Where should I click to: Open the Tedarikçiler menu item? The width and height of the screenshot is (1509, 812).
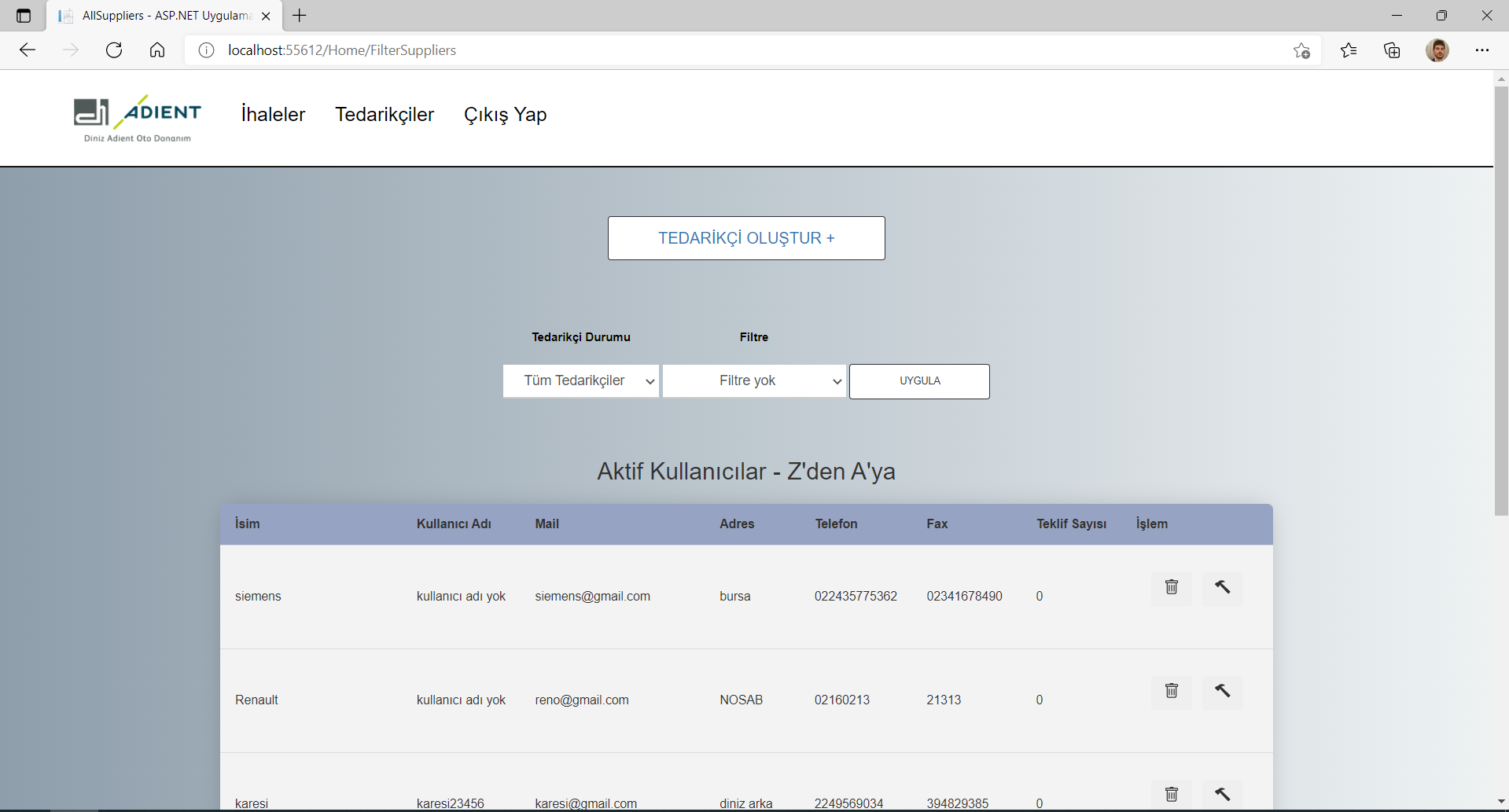385,114
